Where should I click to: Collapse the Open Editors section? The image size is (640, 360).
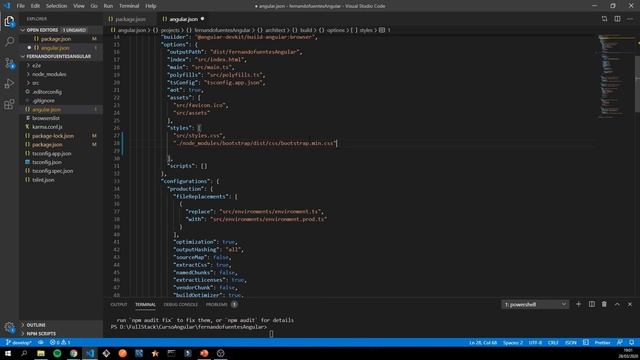[x=61, y=30]
